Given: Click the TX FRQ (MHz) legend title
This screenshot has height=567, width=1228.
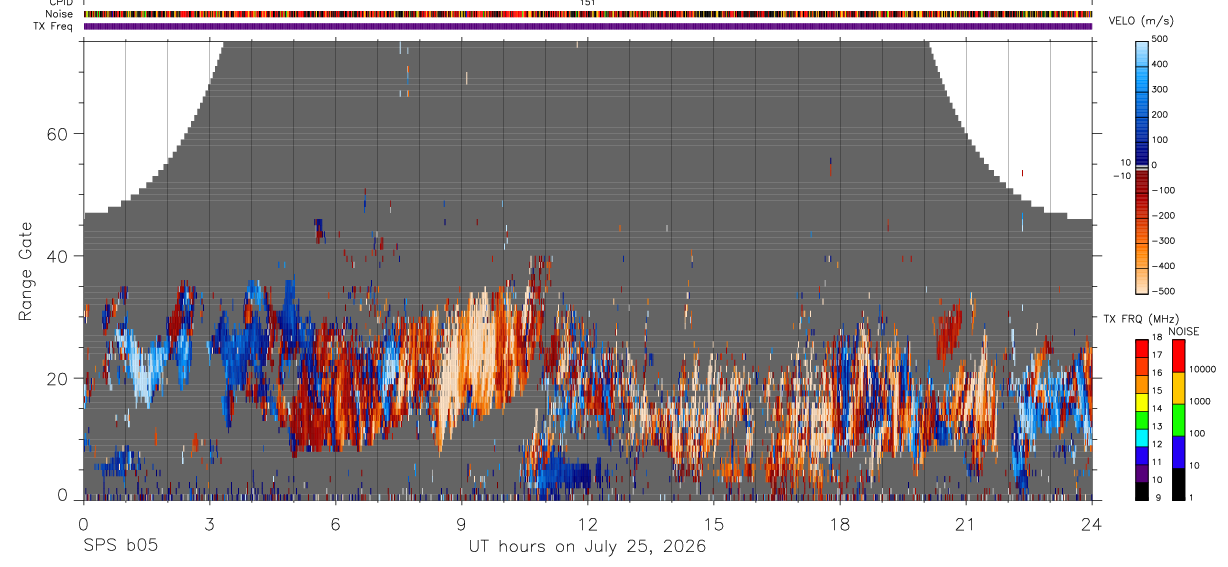Looking at the screenshot, I should coord(1133,319).
